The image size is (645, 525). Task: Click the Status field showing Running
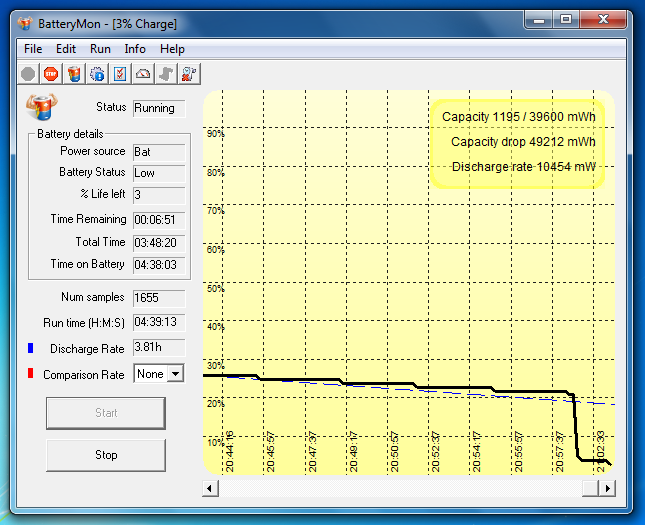(159, 108)
